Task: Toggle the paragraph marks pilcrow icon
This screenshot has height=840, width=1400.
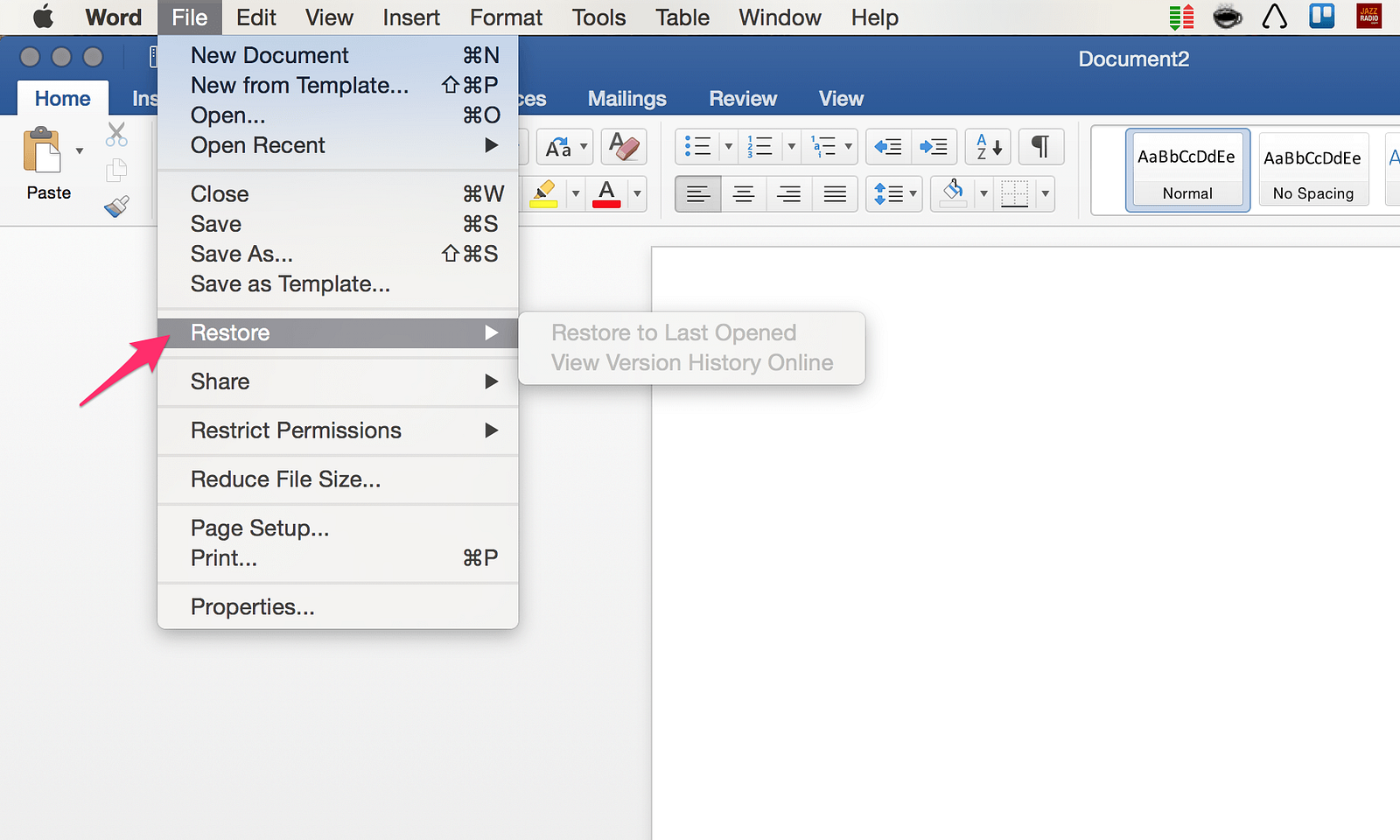Action: [x=1040, y=146]
